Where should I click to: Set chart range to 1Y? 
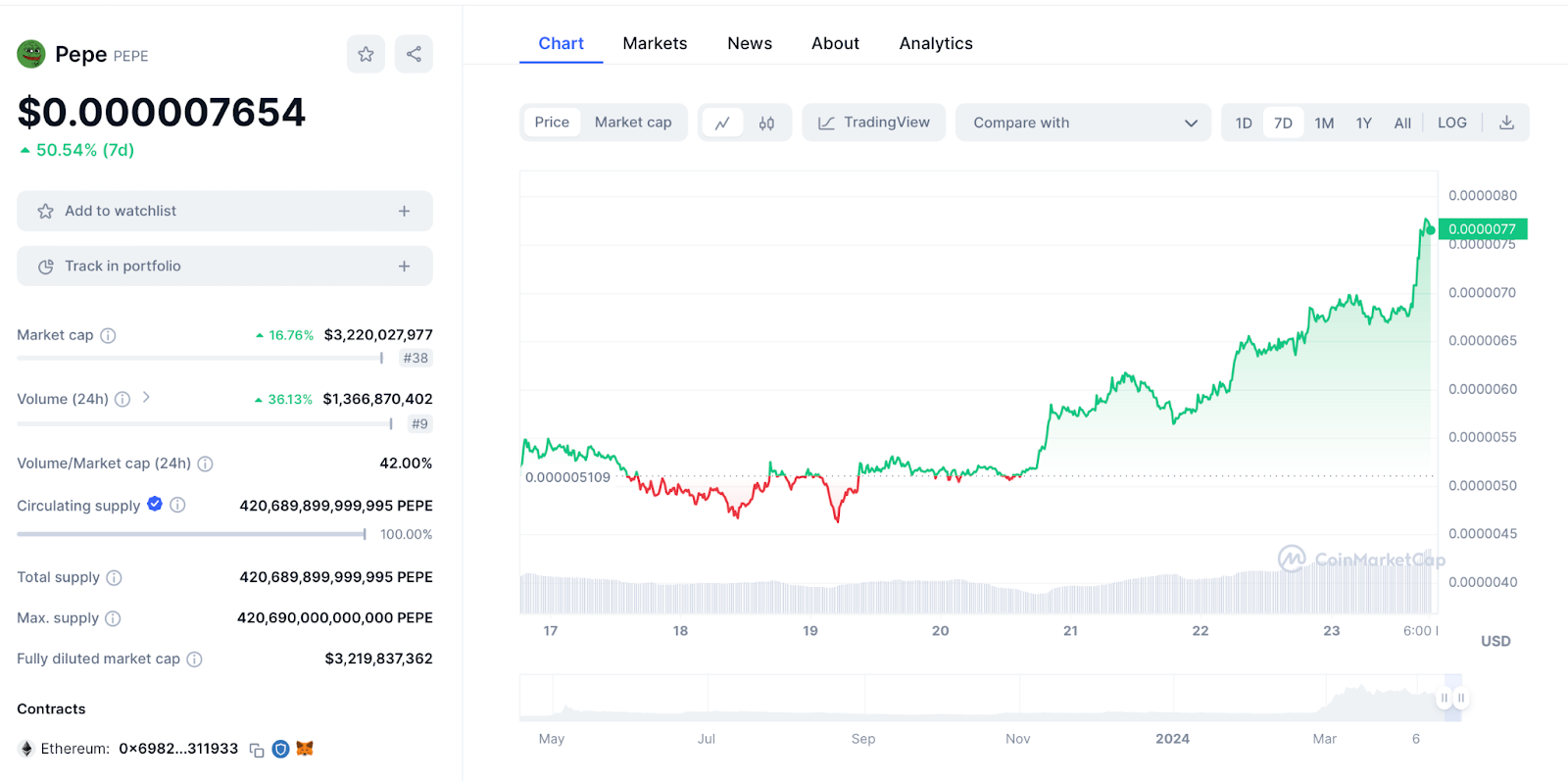1363,123
